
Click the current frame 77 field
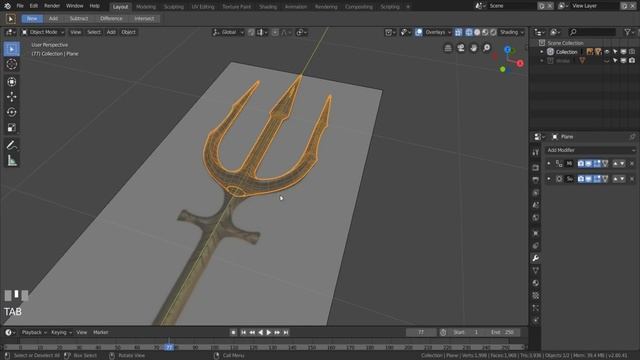coord(421,333)
